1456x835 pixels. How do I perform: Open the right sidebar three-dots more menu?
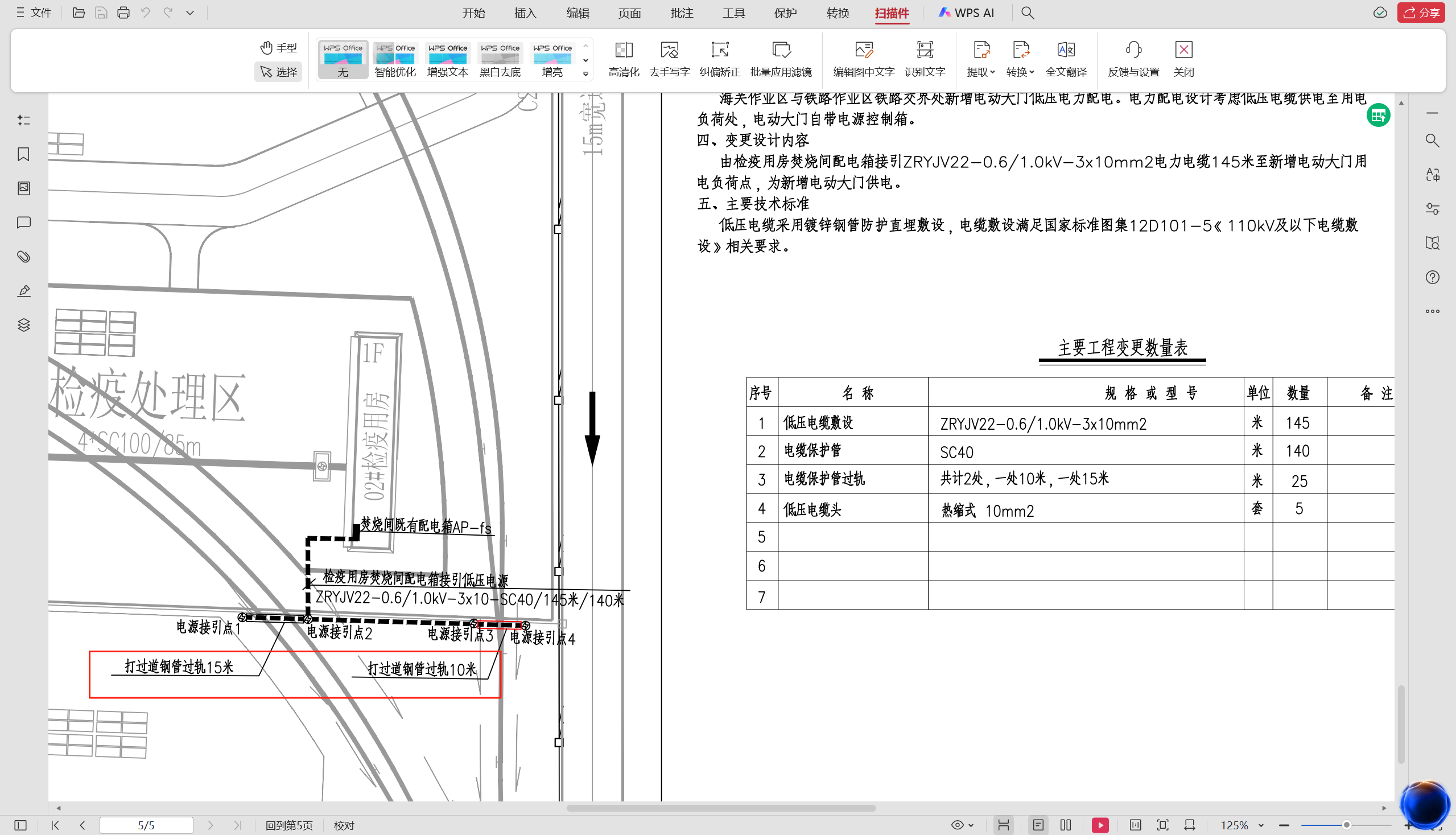point(1432,311)
